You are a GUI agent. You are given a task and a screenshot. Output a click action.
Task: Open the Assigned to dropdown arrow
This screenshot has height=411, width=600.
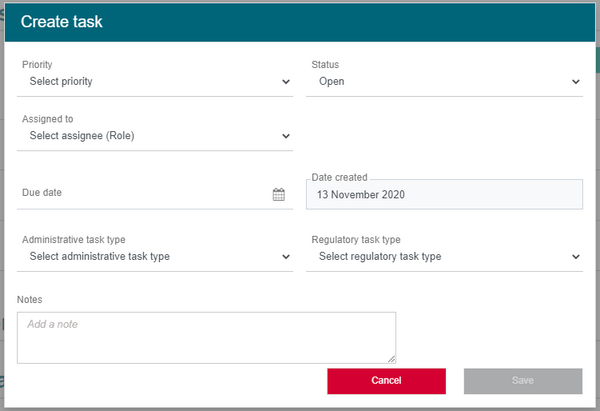286,136
